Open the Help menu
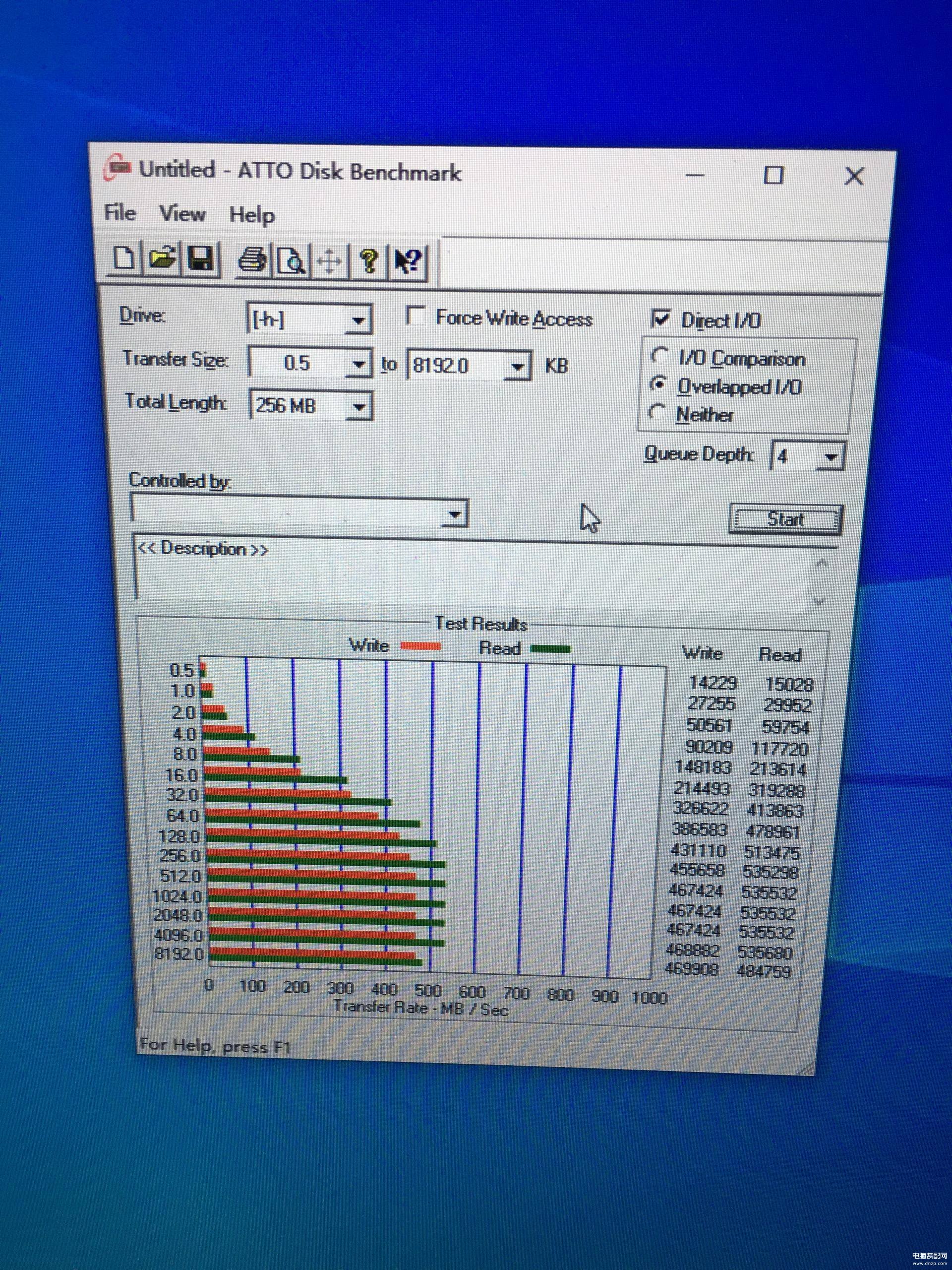 252,215
